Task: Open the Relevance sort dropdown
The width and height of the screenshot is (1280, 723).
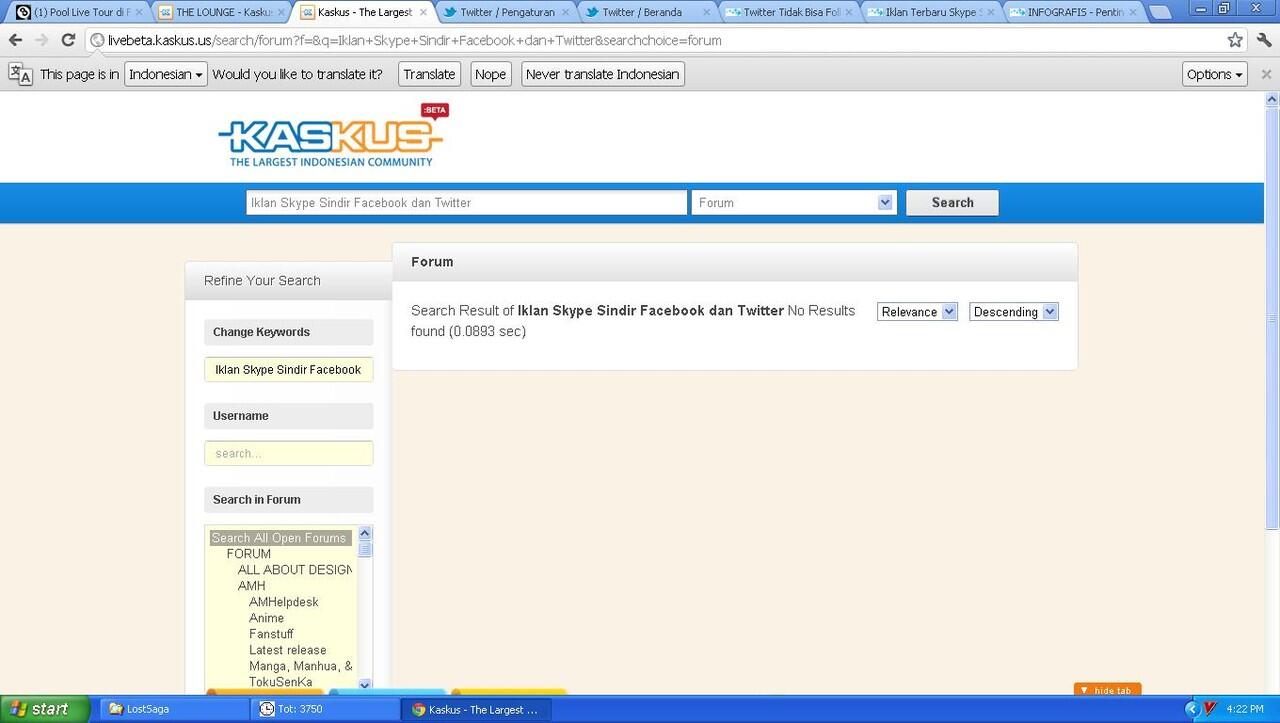Action: coord(918,312)
